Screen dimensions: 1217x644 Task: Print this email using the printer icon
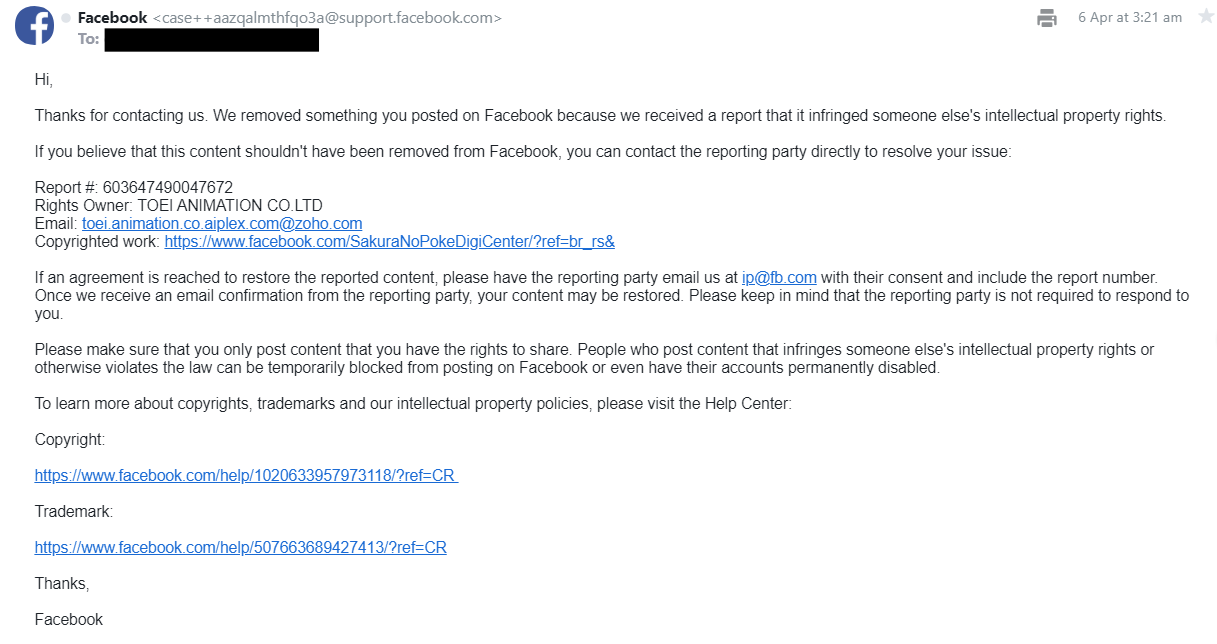[x=1047, y=18]
